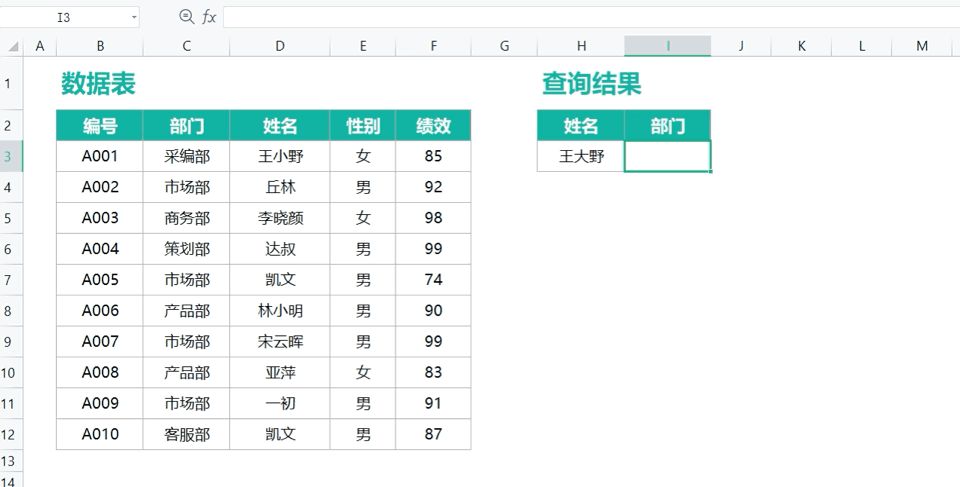This screenshot has height=487, width=960.
Task: Click the zoom magnifier icon beside formula bar
Action: click(186, 17)
